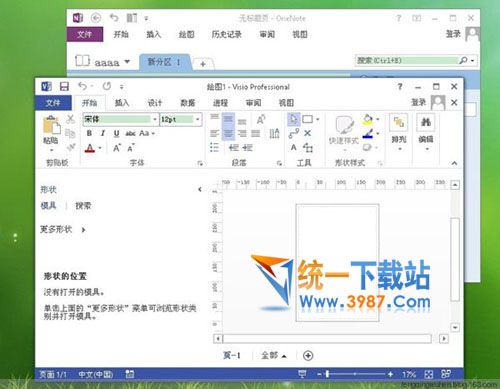
Task: Switch to the Insert ribbon tab in Visio
Action: click(x=122, y=103)
